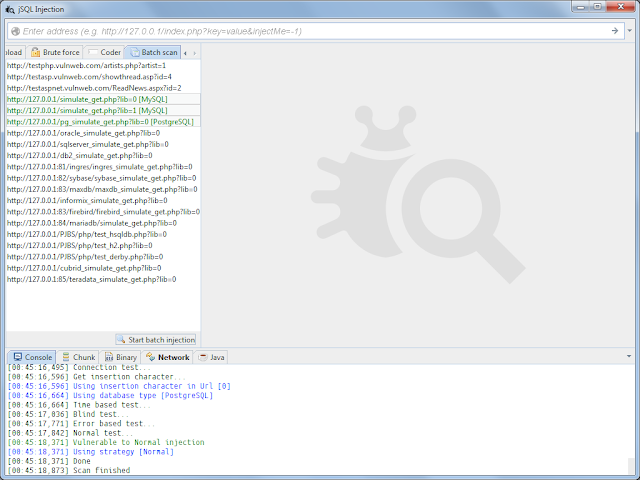Select the test_hsqldb.php URL
Screen dimensions: 640x480
[x=103, y=234]
